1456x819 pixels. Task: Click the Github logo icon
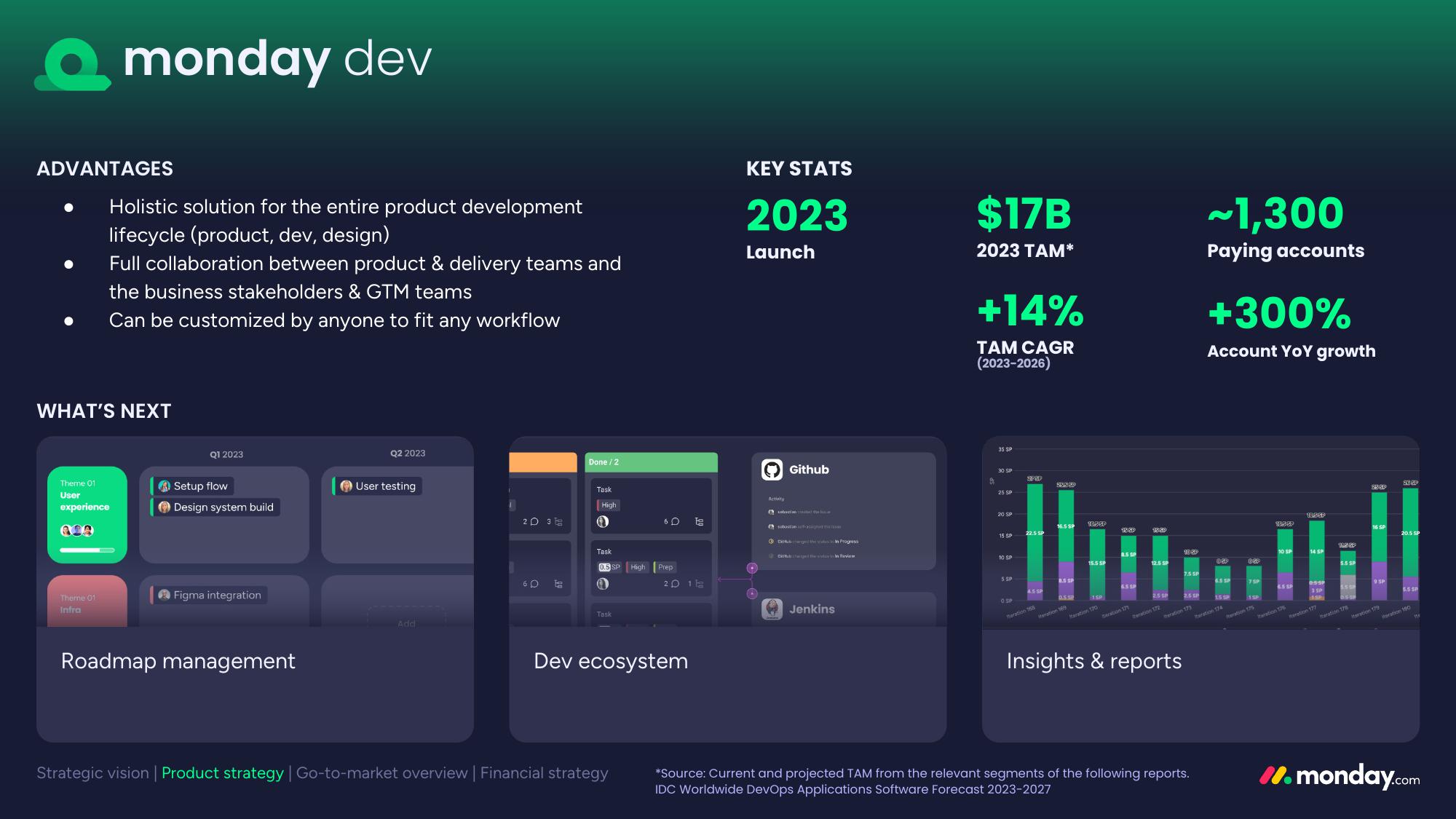[x=772, y=470]
